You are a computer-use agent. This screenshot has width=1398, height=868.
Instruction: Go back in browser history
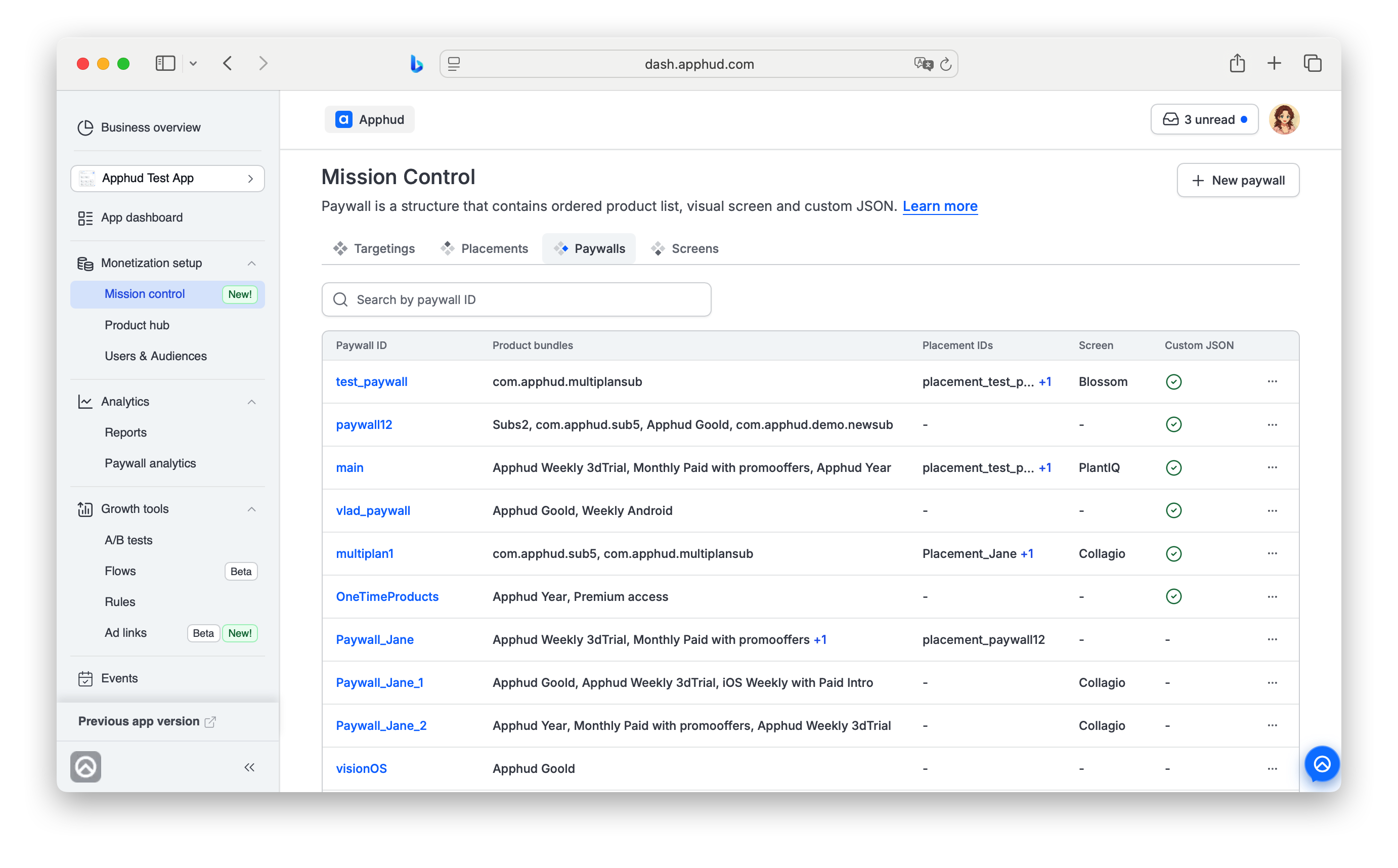point(228,63)
